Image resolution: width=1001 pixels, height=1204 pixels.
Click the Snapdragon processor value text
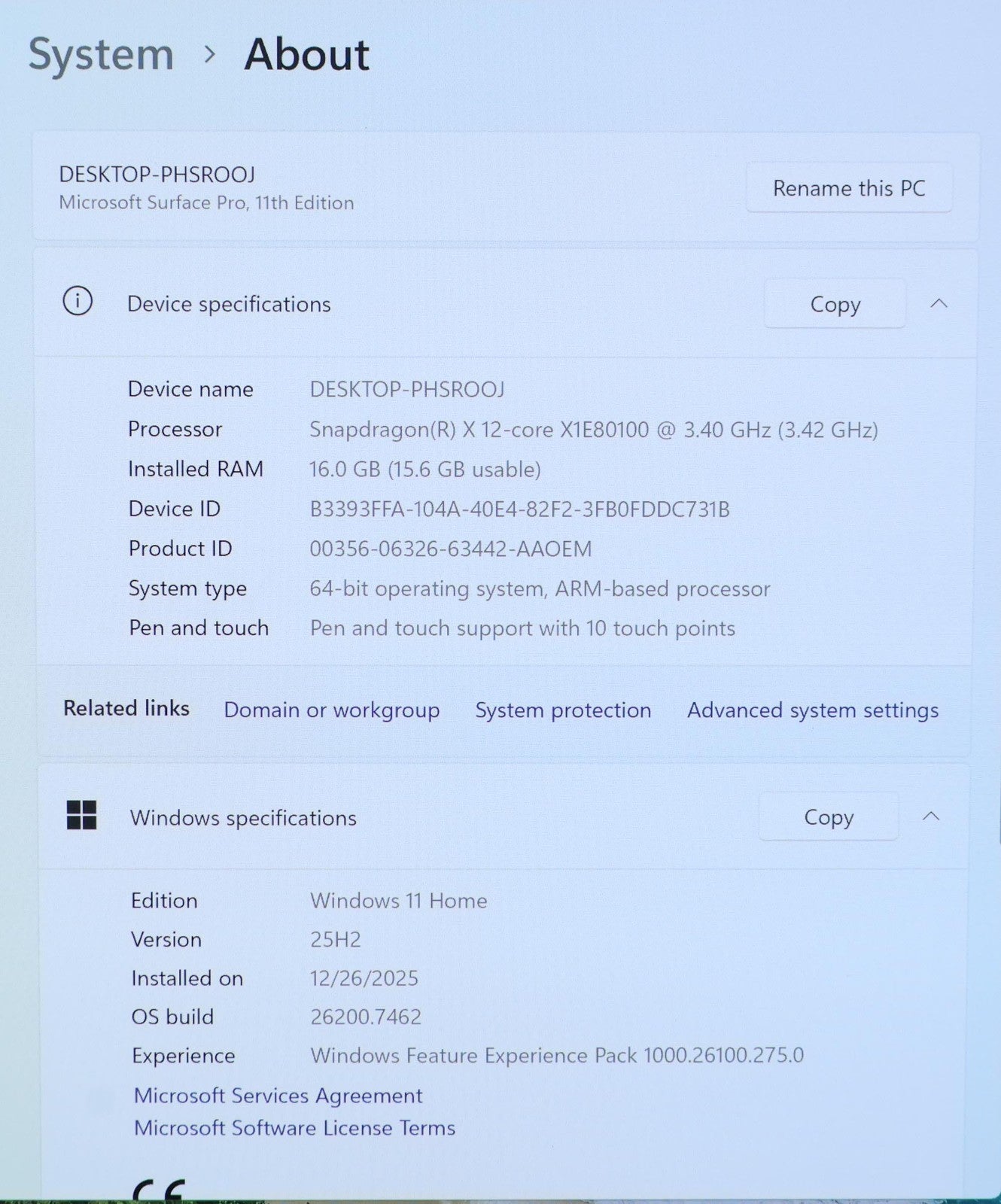tap(593, 430)
